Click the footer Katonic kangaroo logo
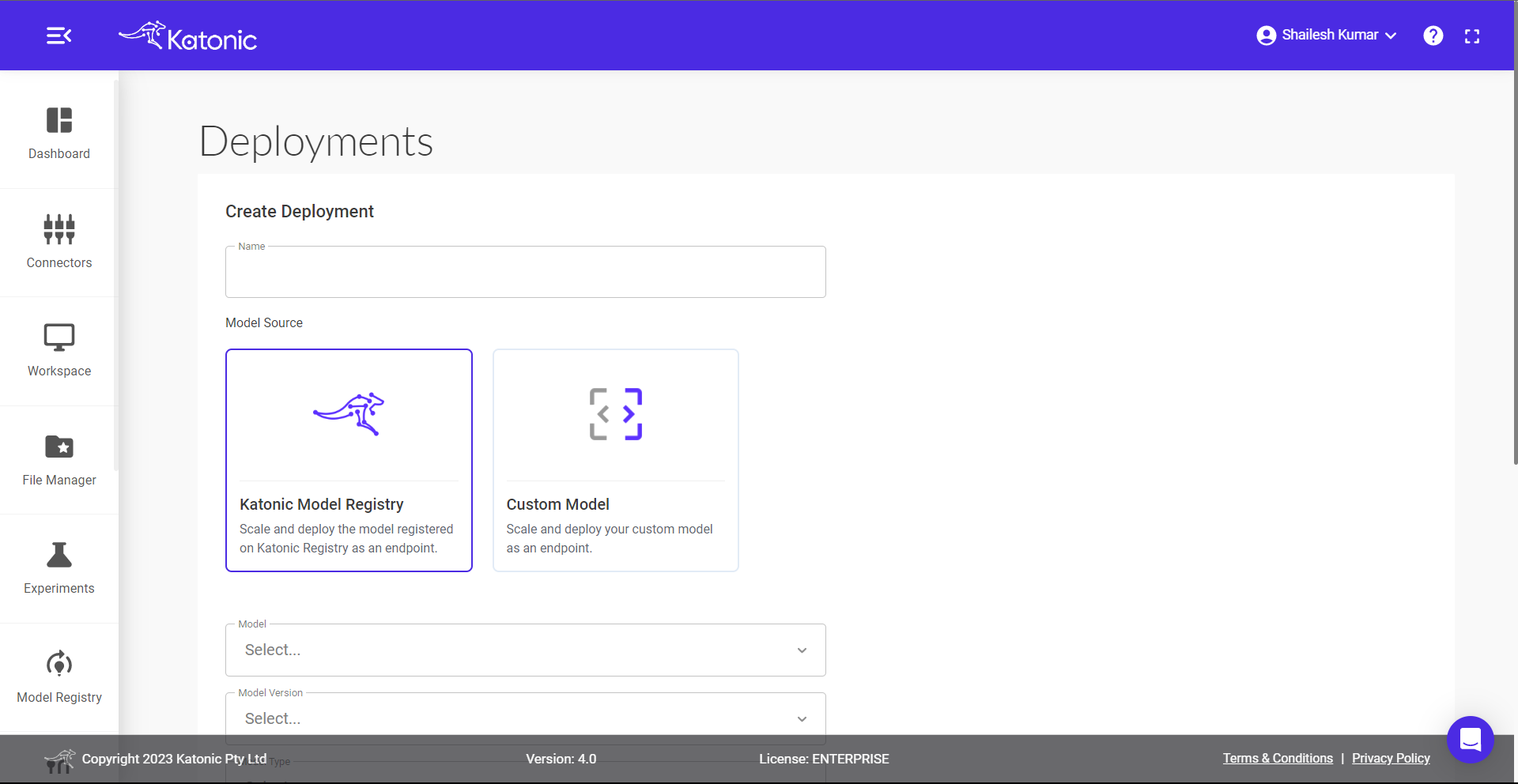Screen dimensions: 1518x784 [59, 761]
